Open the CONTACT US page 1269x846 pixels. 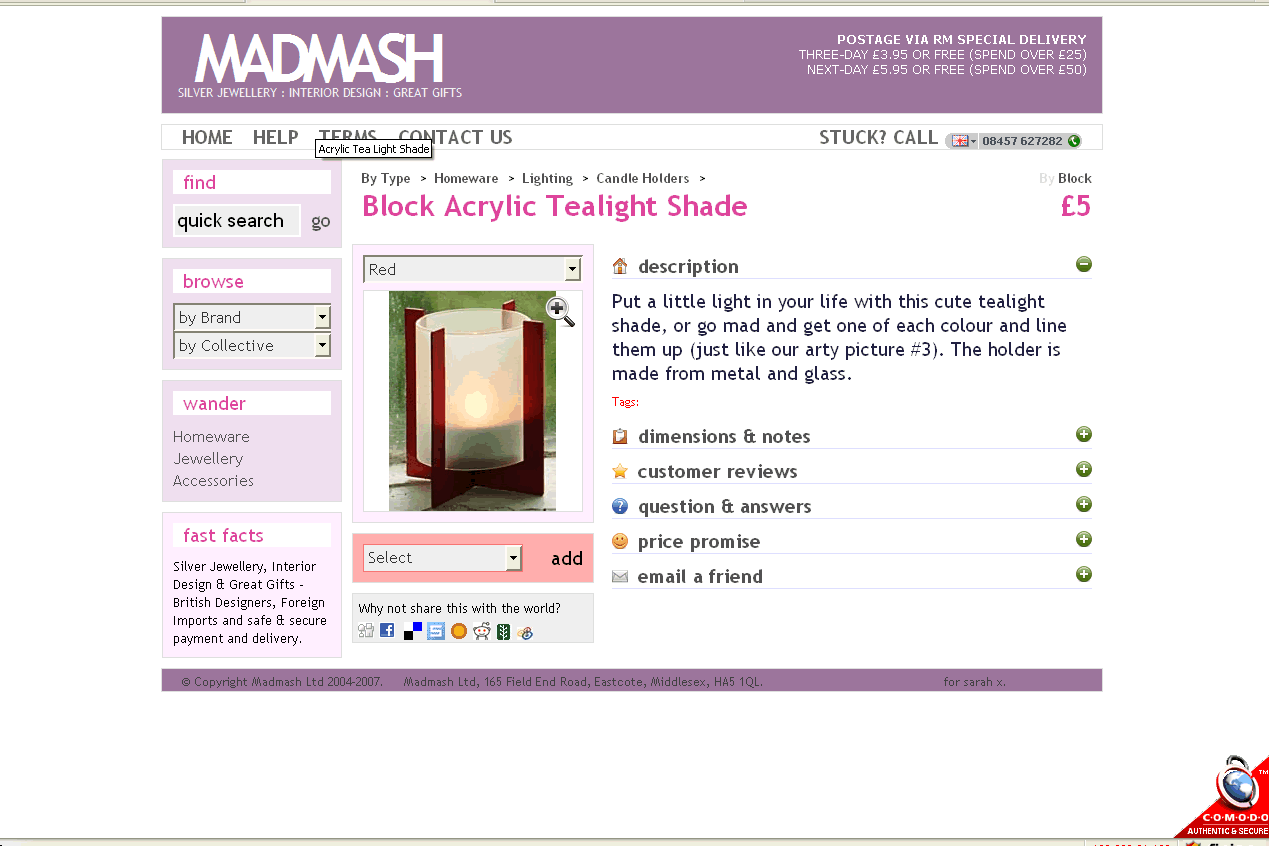click(x=455, y=138)
